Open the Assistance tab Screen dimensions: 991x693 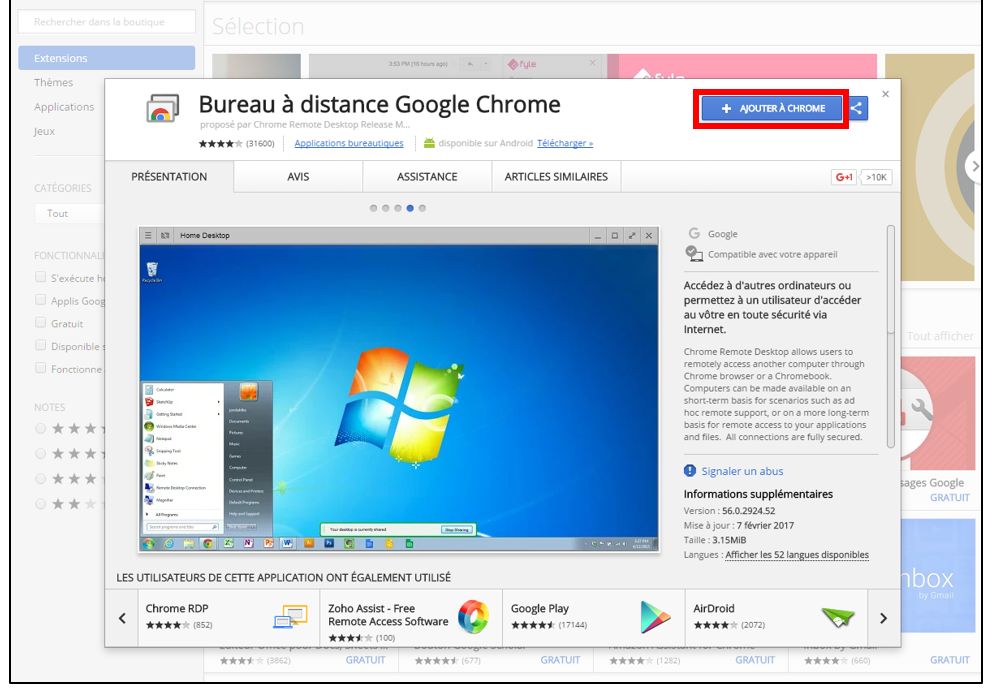427,176
